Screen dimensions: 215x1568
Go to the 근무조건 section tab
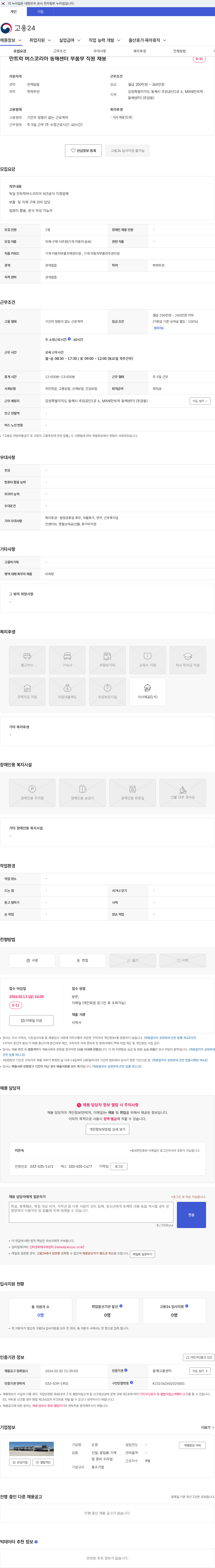pos(60,51)
